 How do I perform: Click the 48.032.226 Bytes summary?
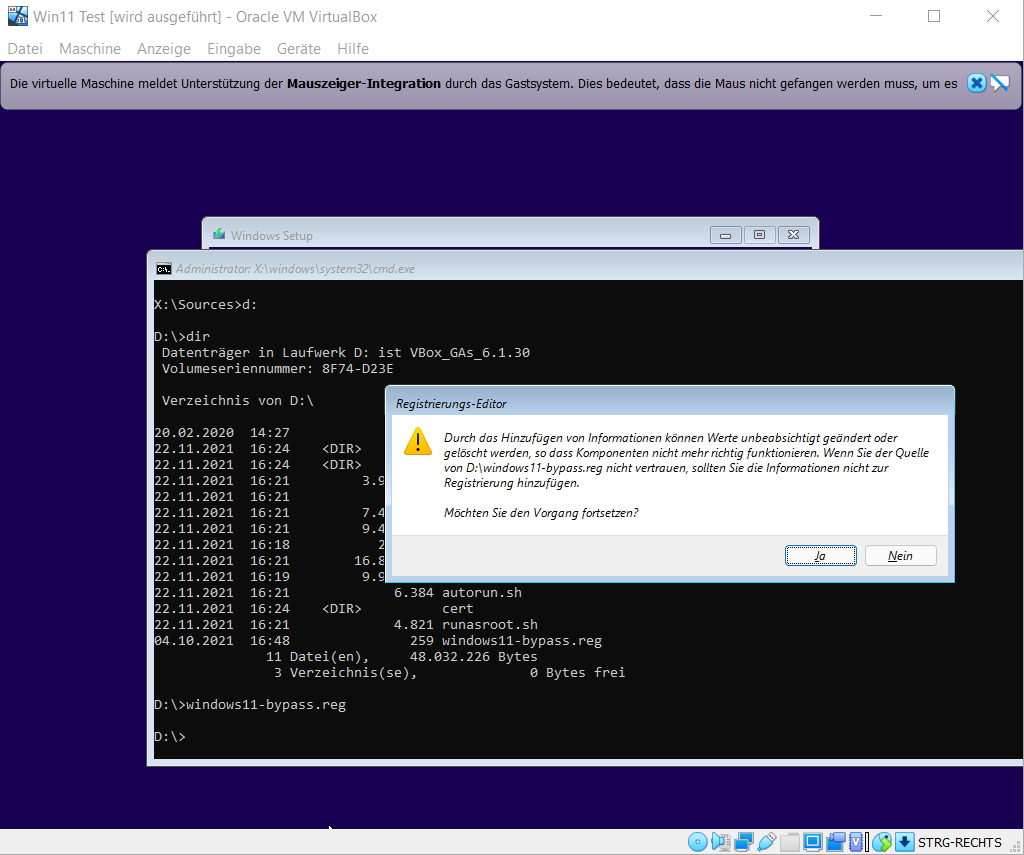point(473,656)
